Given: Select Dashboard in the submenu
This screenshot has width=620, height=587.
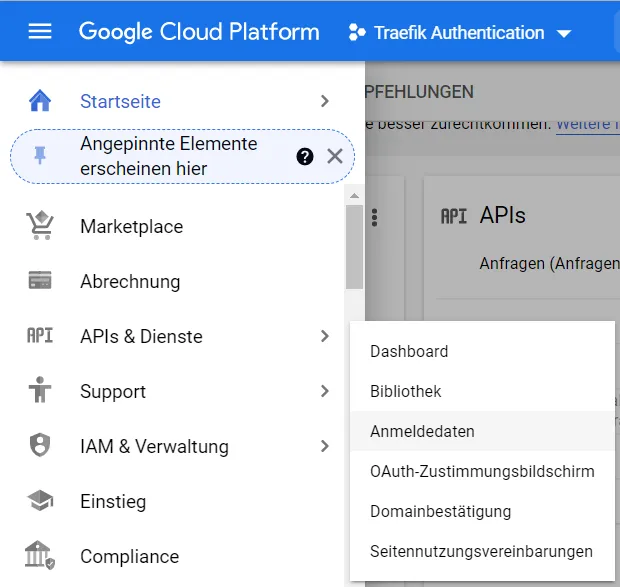Looking at the screenshot, I should click(x=482, y=351).
